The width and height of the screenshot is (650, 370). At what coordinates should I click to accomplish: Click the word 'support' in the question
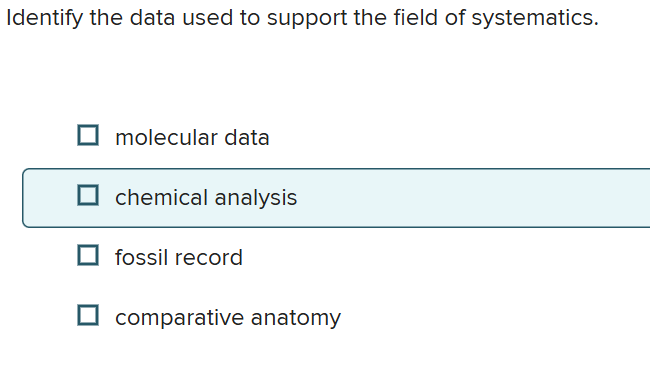(307, 19)
